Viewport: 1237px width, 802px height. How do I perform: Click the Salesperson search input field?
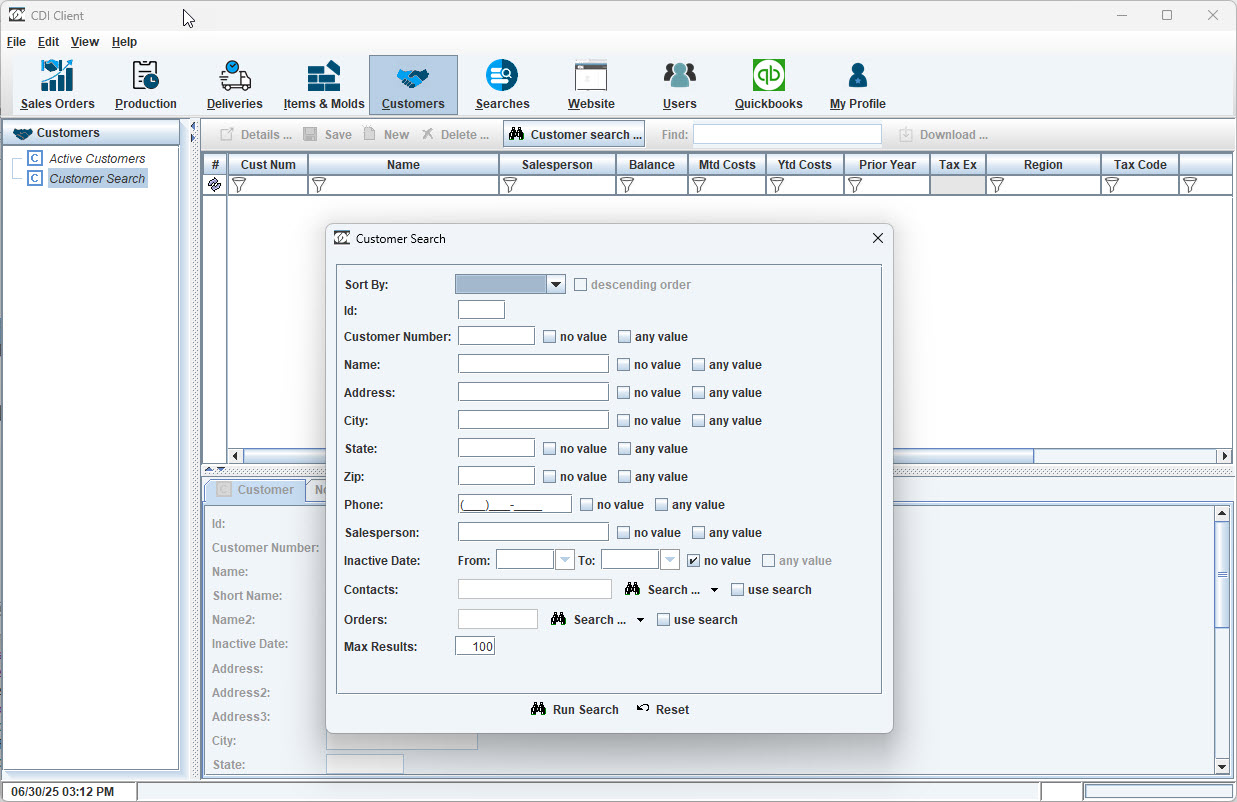[533, 533]
